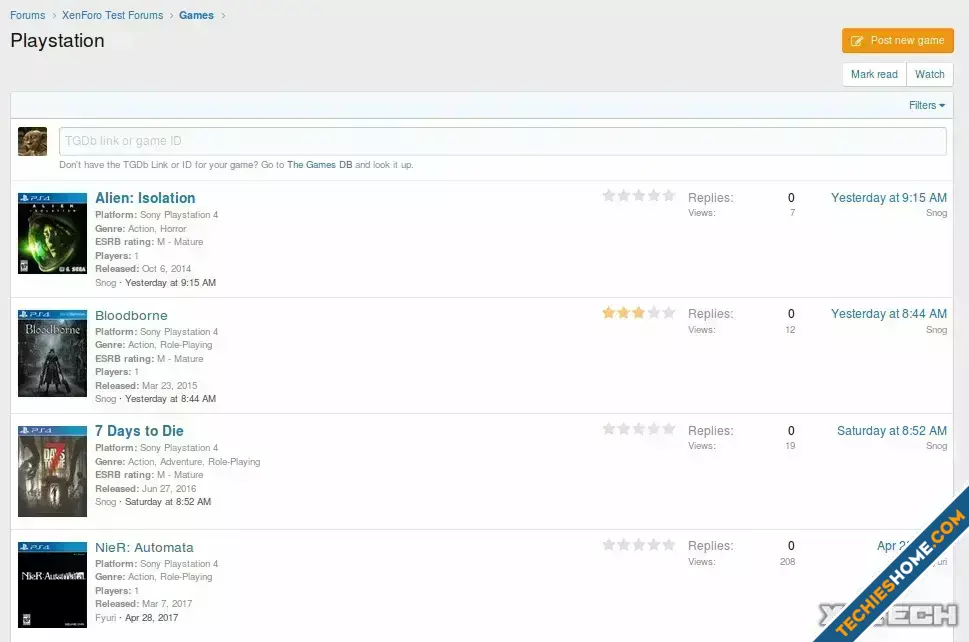Click the Mark read button
Screen dimensions: 969x642
click(874, 74)
